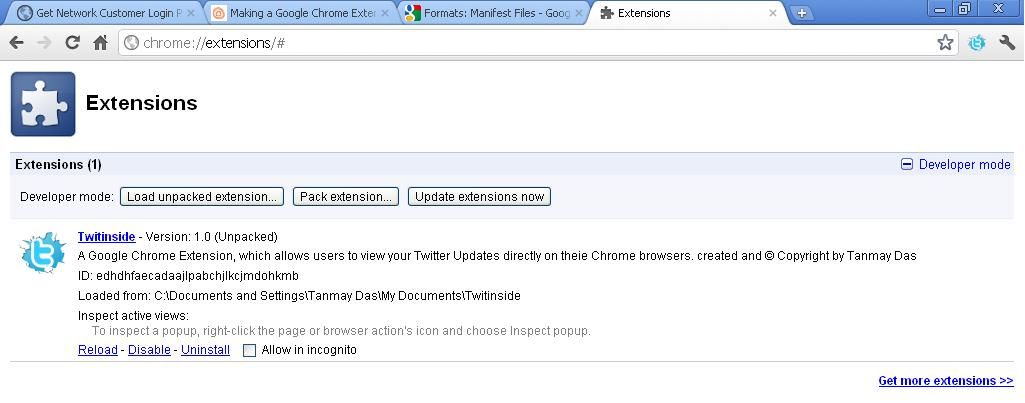Click the Twitinside Twitter bird icon

(x=44, y=253)
